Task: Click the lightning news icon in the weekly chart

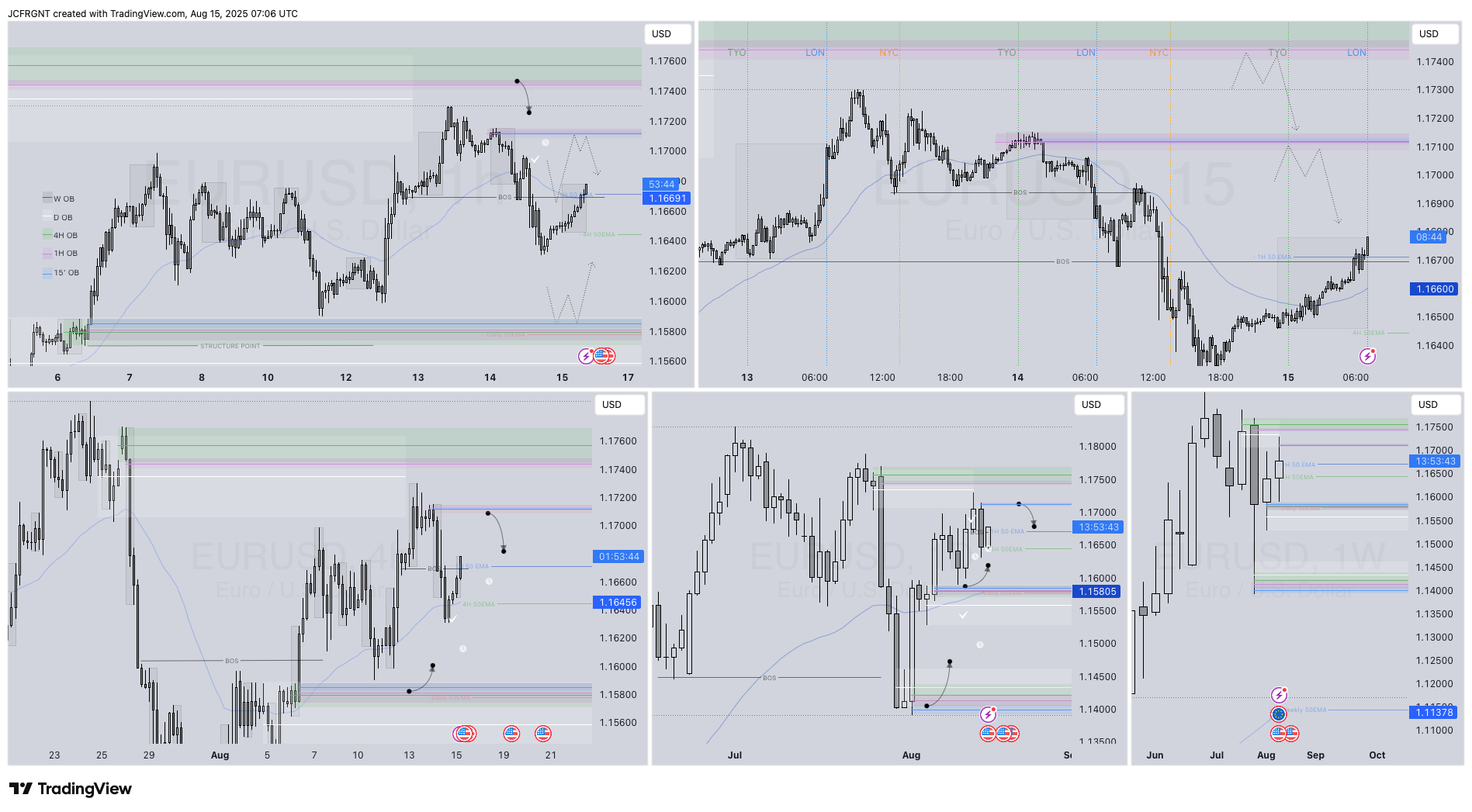Action: pyautogui.click(x=1279, y=695)
